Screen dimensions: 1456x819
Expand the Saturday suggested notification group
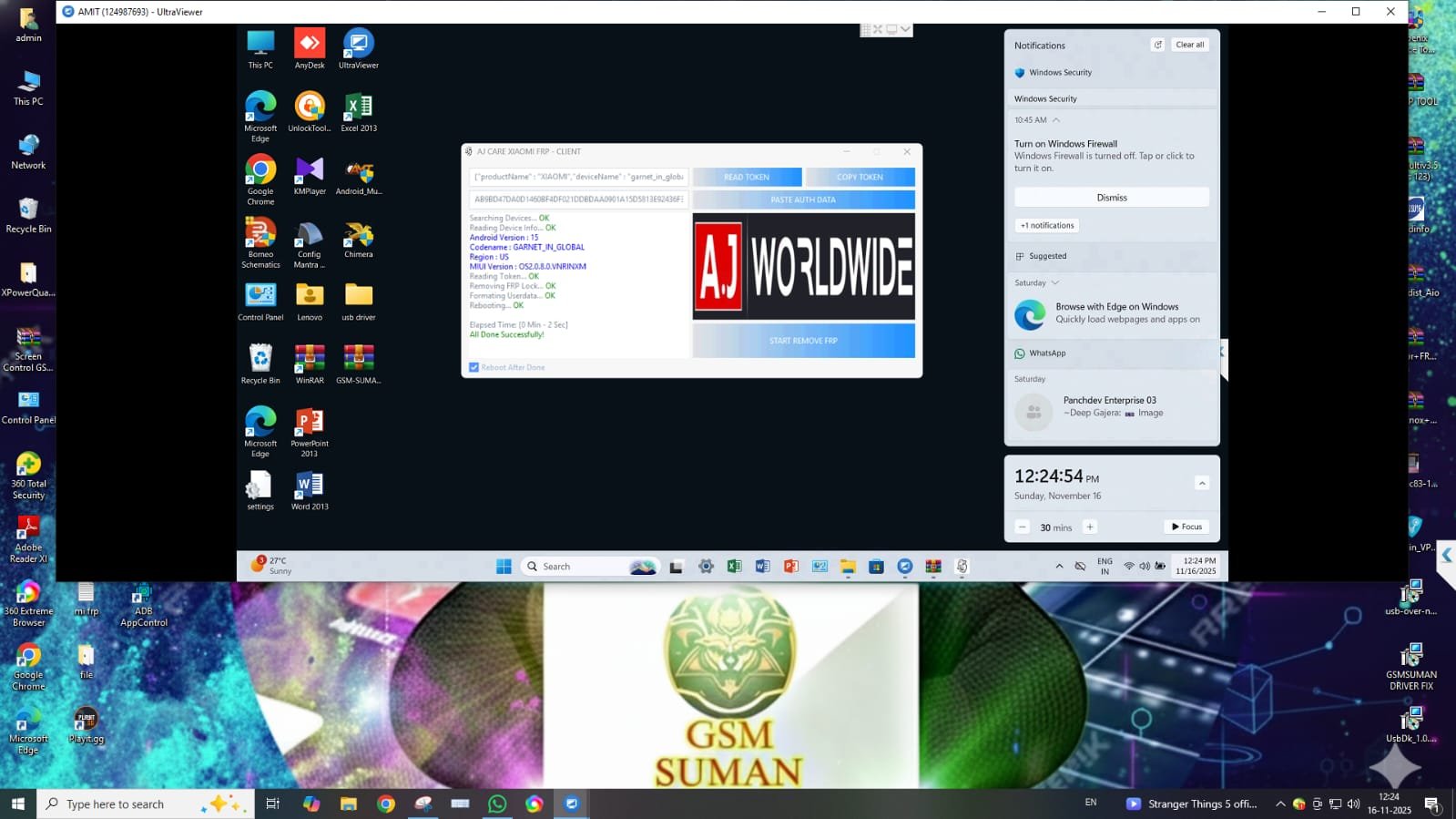point(1055,283)
